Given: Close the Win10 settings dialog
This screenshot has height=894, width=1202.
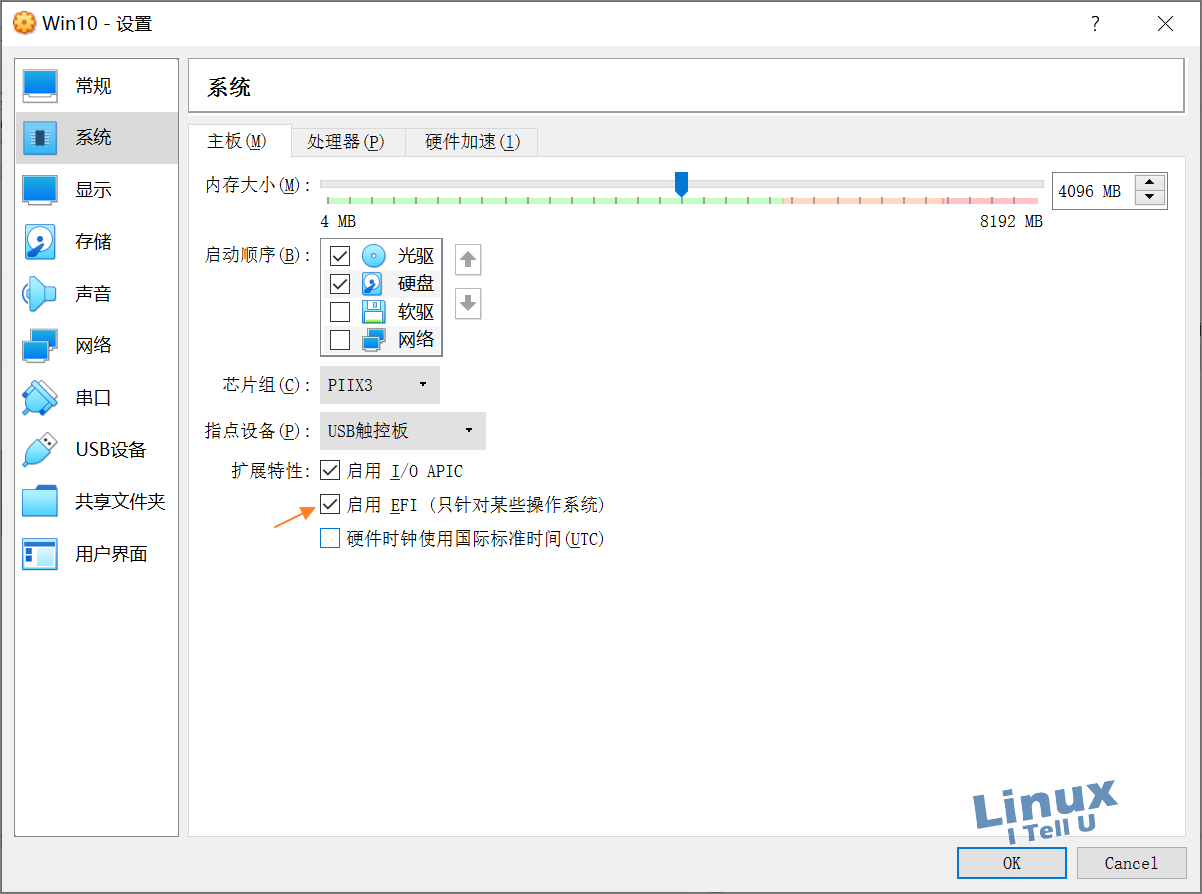Looking at the screenshot, I should click(1165, 24).
